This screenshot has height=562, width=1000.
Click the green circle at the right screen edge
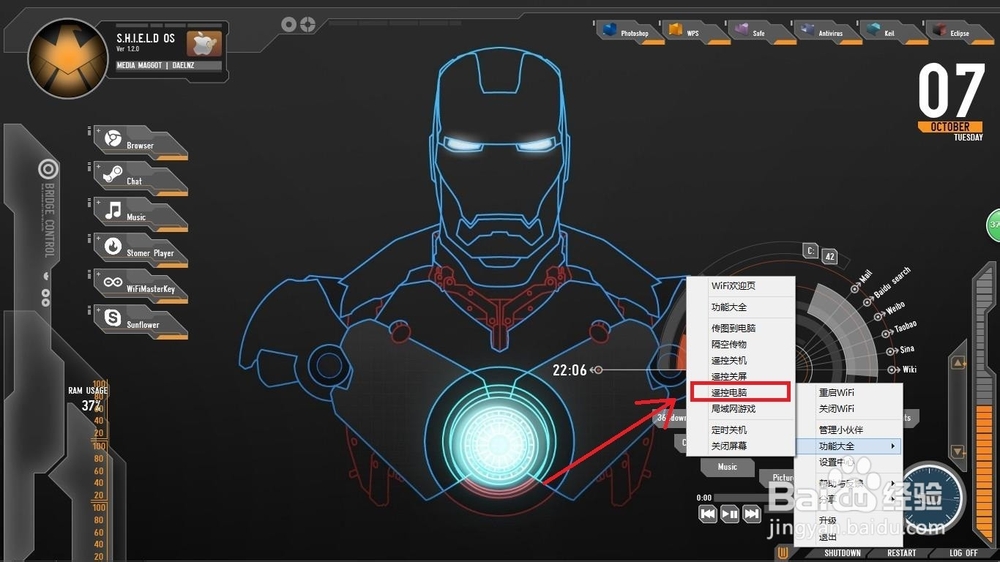tap(994, 225)
